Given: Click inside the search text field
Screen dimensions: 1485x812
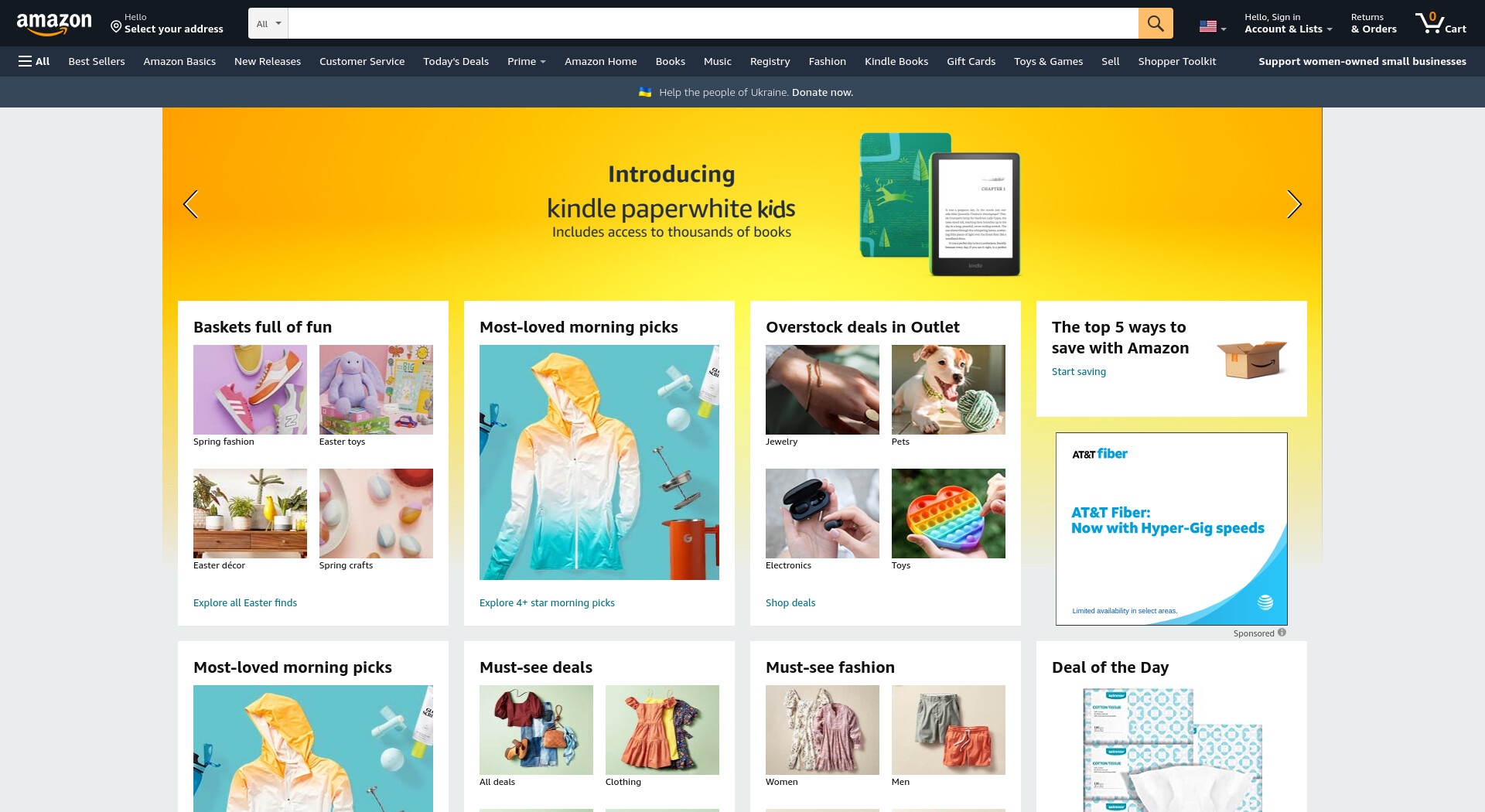Looking at the screenshot, I should tap(713, 23).
